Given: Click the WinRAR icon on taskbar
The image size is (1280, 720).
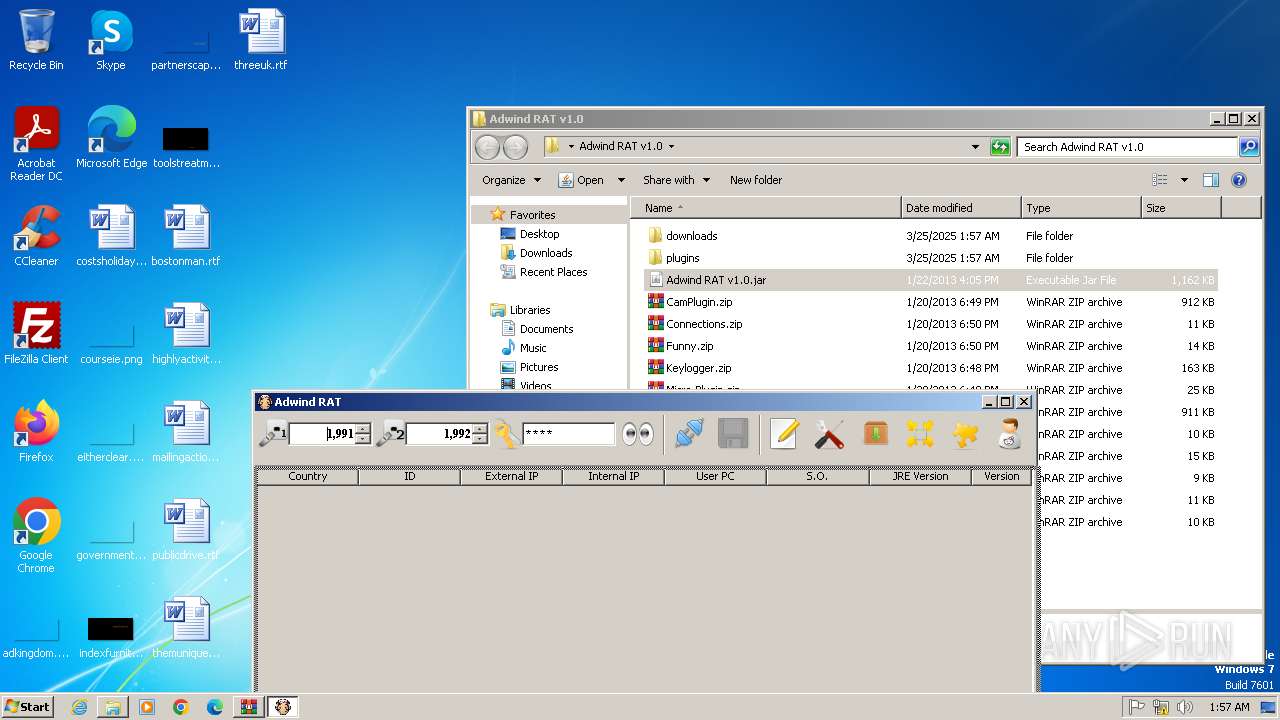Looking at the screenshot, I should pos(248,707).
